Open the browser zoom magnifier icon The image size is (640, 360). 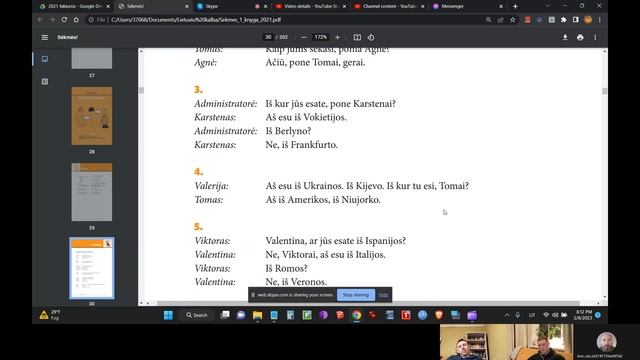tap(488, 20)
